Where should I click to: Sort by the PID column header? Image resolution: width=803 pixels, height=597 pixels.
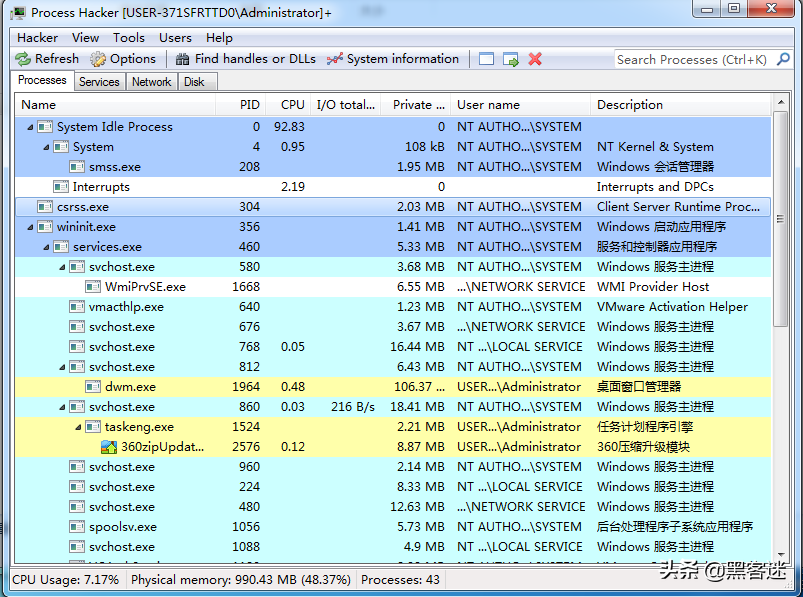[x=250, y=105]
